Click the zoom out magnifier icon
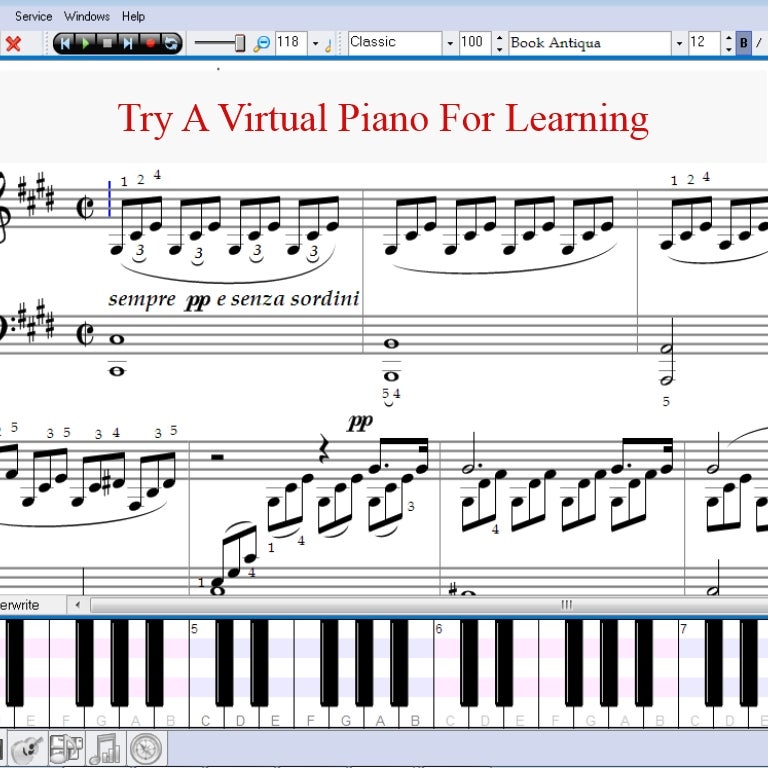The image size is (768, 768). [x=261, y=44]
